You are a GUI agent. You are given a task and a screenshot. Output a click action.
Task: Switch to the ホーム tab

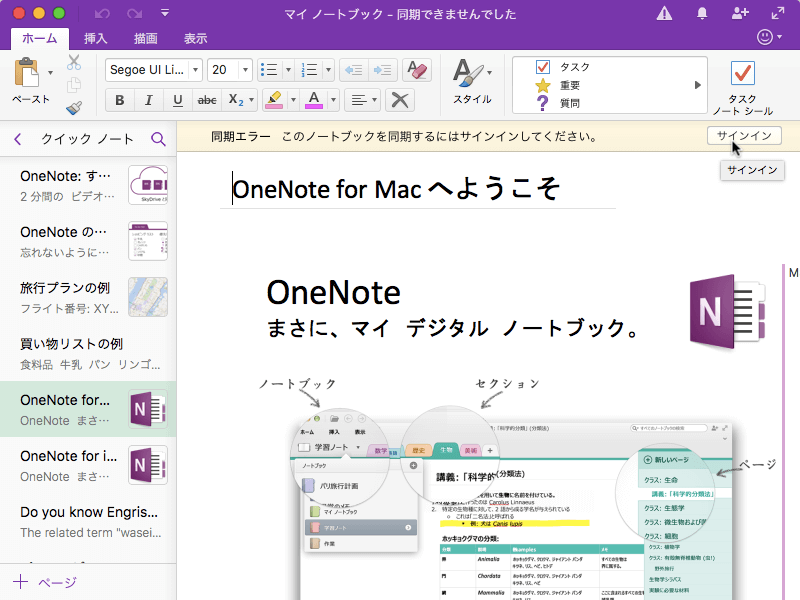(x=40, y=38)
